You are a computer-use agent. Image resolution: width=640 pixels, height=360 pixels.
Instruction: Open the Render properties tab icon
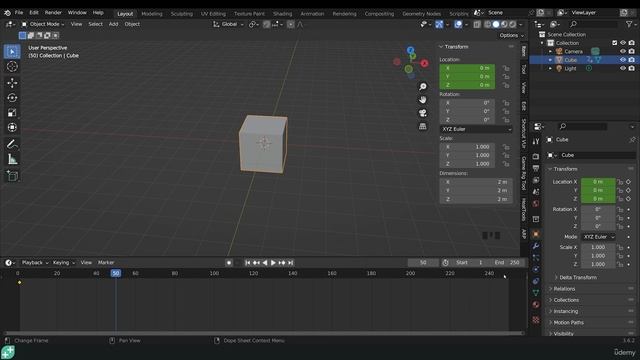[x=536, y=157]
